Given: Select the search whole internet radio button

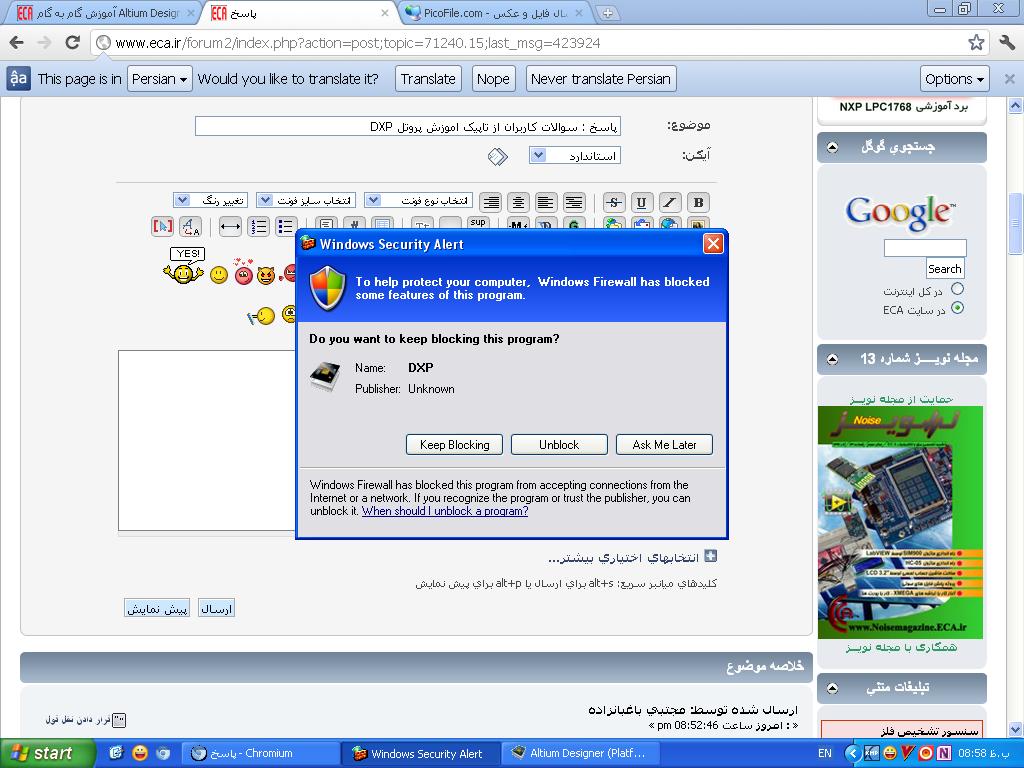Looking at the screenshot, I should pos(957,289).
